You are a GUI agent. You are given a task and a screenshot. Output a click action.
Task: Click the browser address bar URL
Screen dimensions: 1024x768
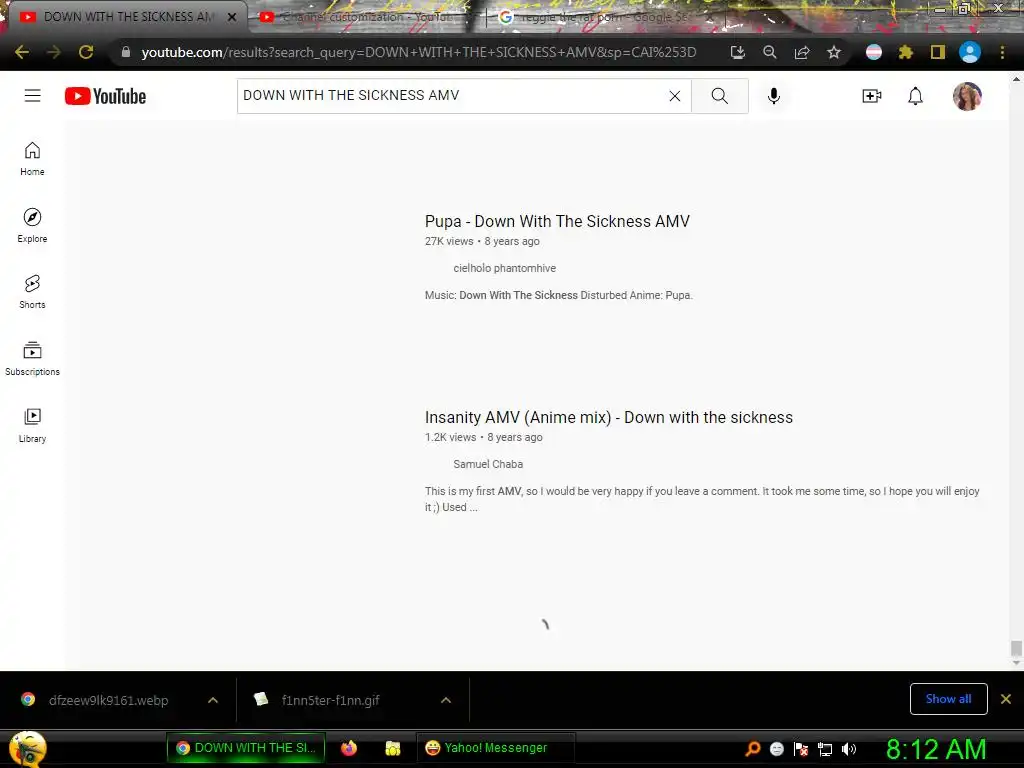[x=419, y=52]
